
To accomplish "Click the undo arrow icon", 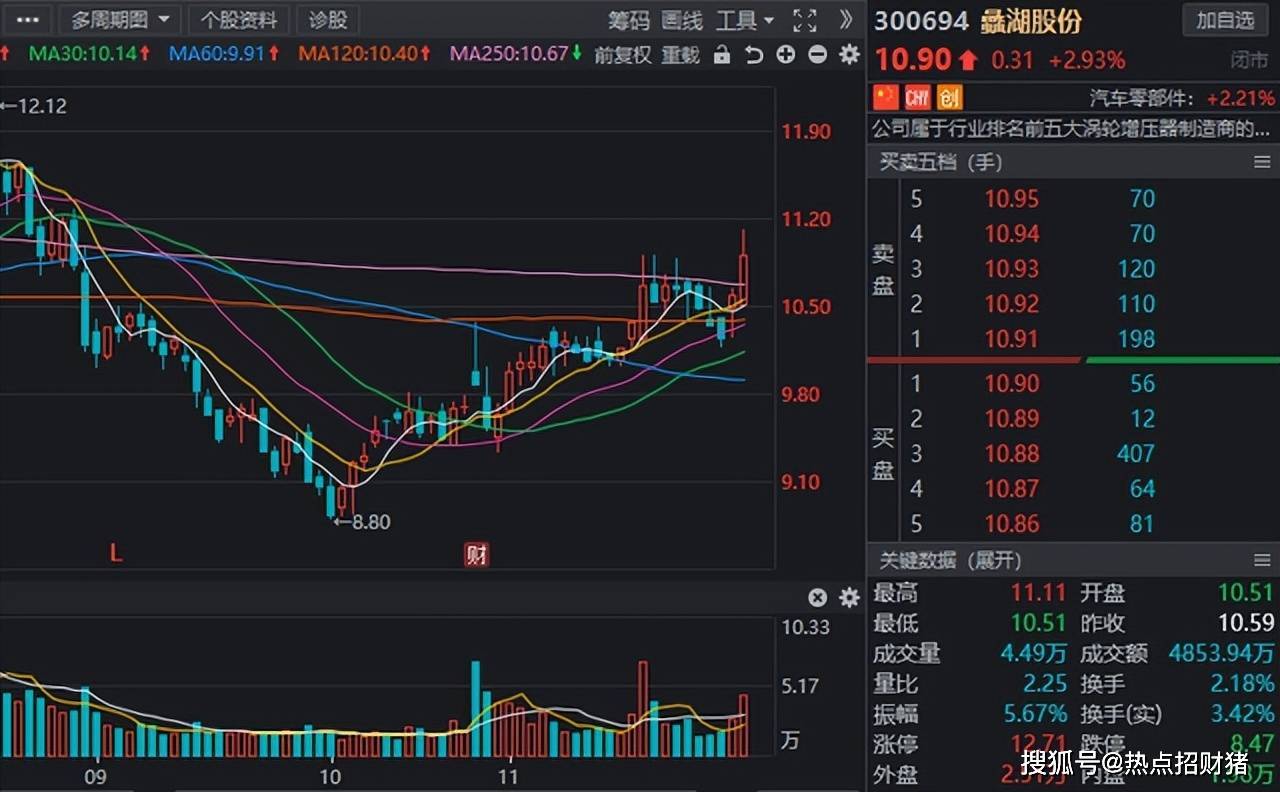I will coord(754,55).
